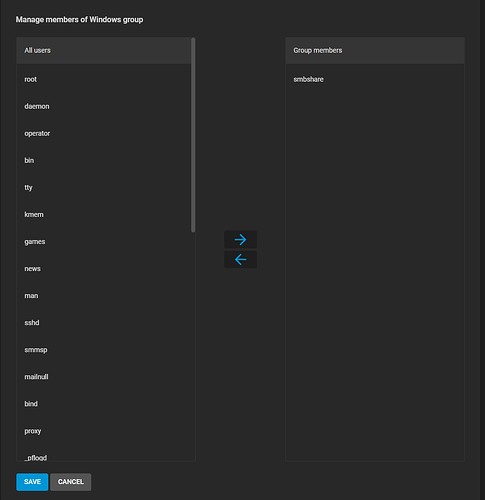The height and width of the screenshot is (500, 485).
Task: Click the CANCEL button
Action: point(71,482)
